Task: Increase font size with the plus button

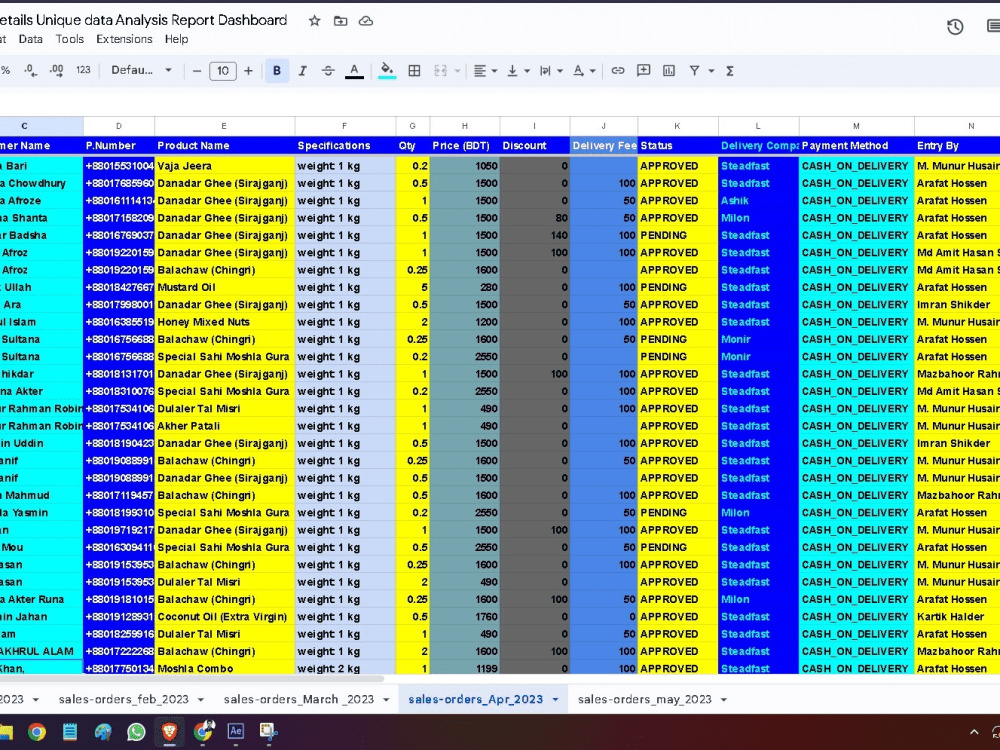Action: coord(247,70)
